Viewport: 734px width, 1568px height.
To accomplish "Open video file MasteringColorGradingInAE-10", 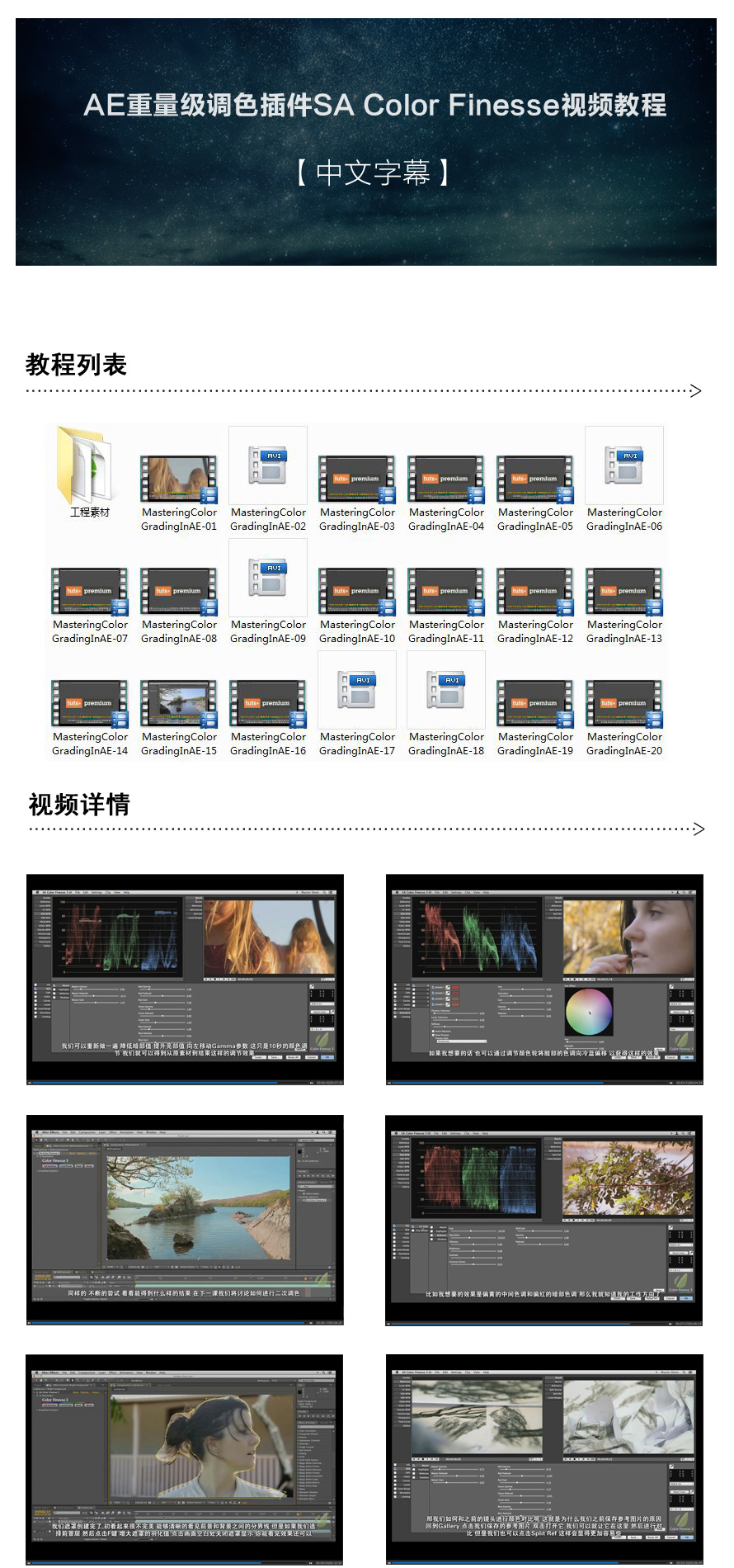I will click(357, 592).
